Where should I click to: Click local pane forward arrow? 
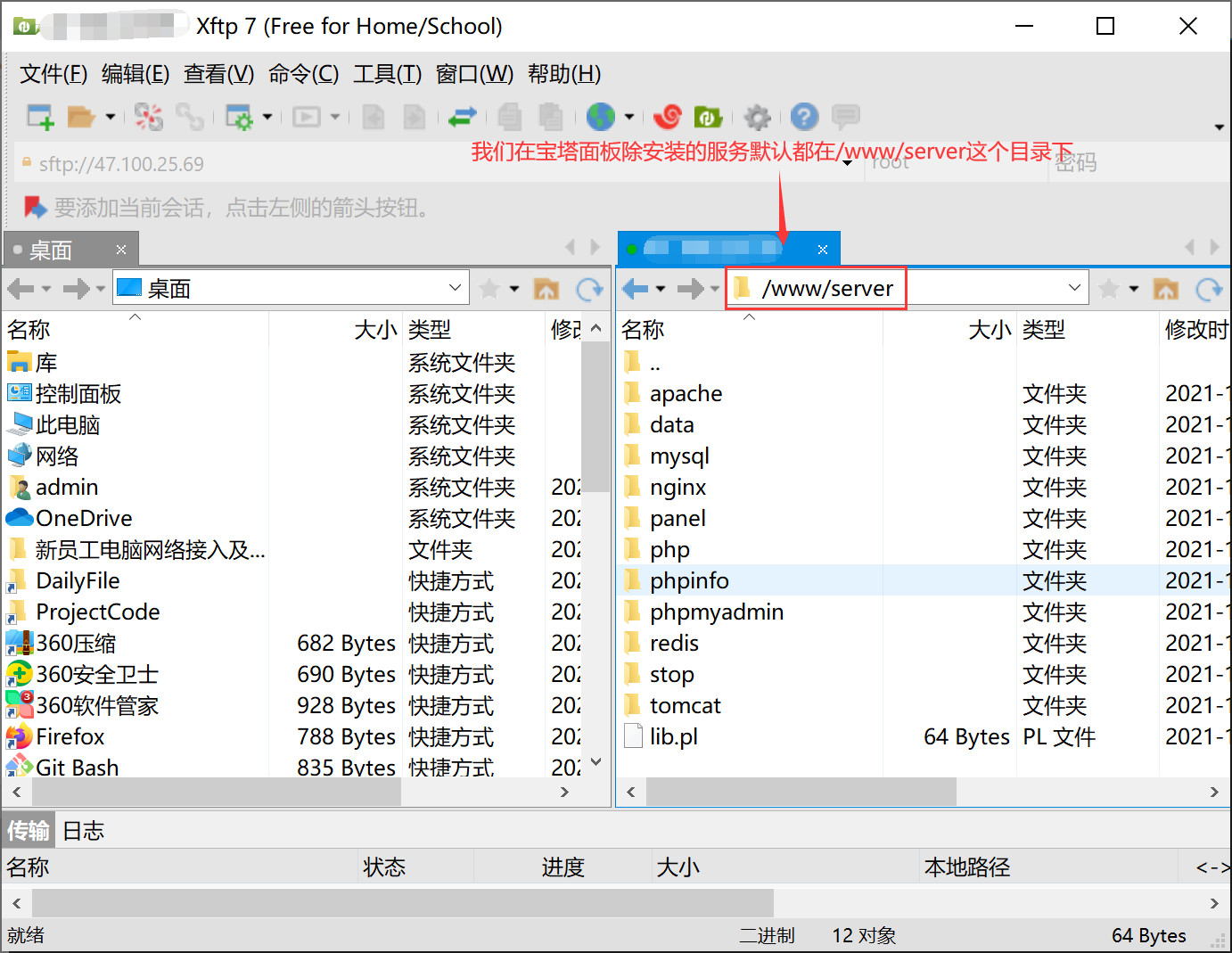pyautogui.click(x=77, y=288)
